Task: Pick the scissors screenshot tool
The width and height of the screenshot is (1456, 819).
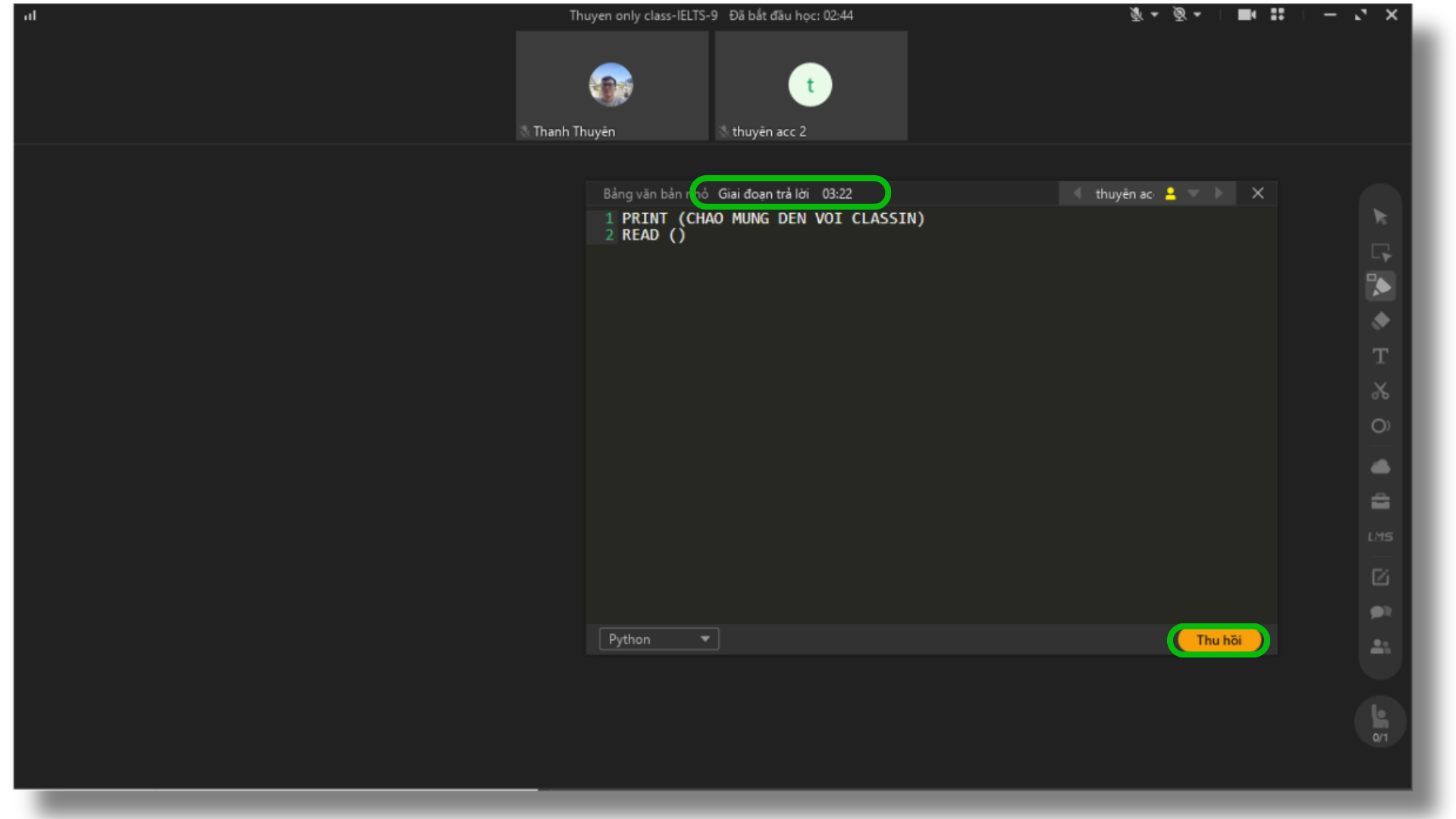Action: (1380, 391)
